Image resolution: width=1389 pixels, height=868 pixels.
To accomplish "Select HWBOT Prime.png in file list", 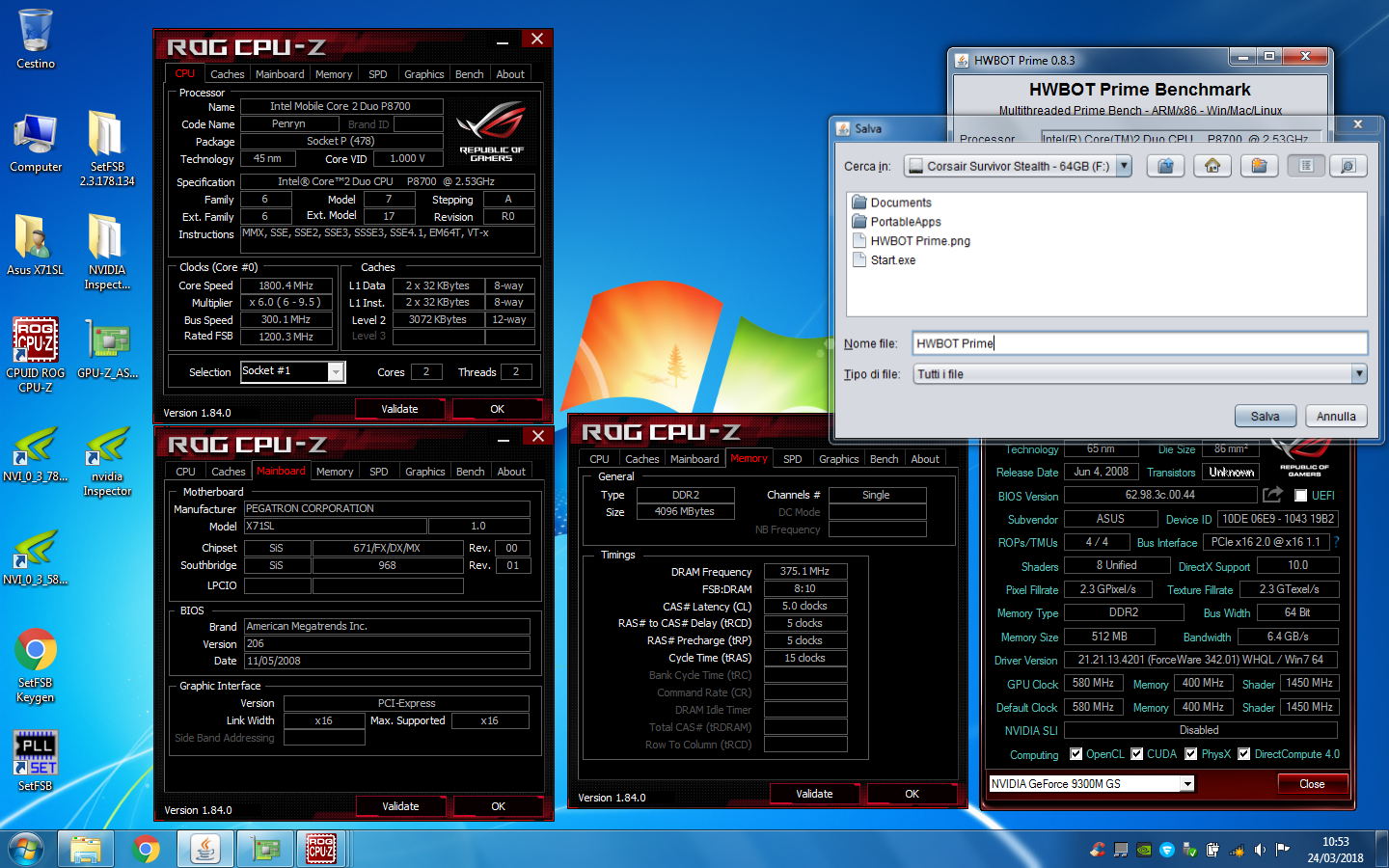I will 912,241.
